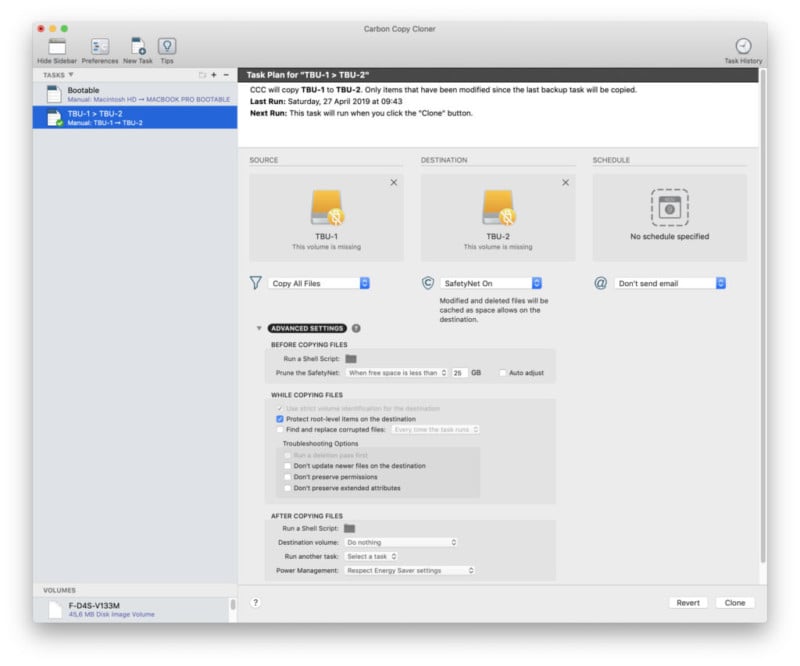
Task: Enable Auto adjust for SafetyNet pruning
Action: (x=503, y=373)
